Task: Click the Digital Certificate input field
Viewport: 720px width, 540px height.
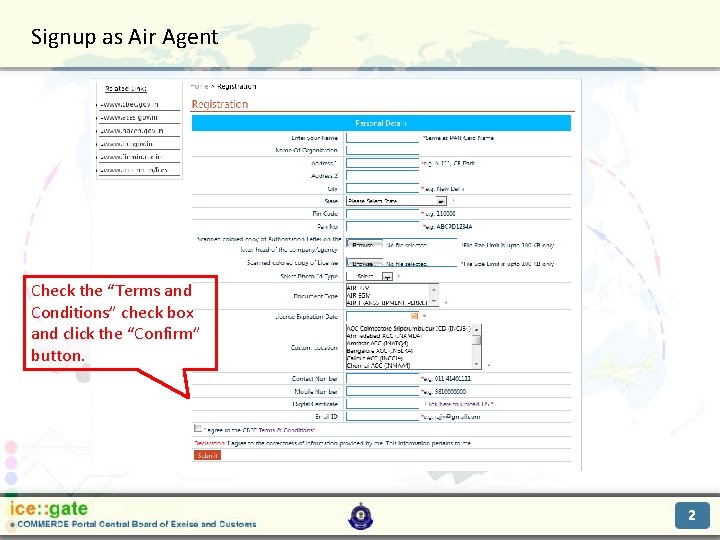Action: [x=382, y=404]
